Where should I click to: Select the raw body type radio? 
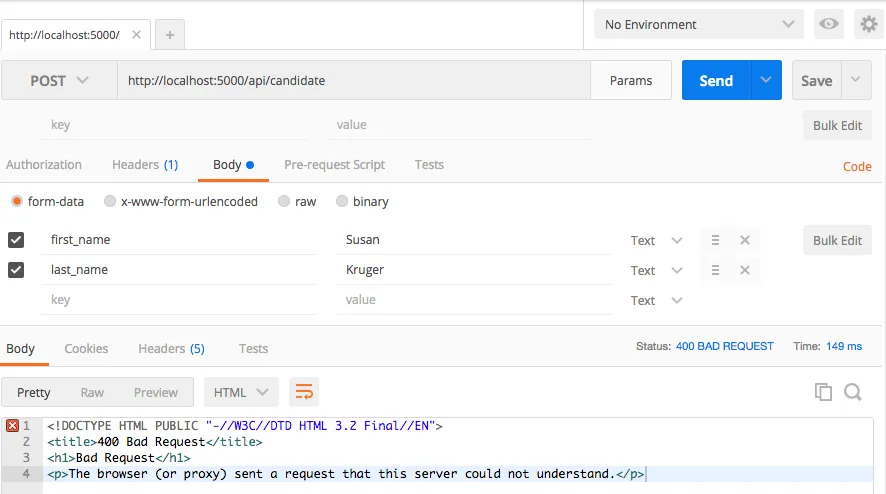(x=284, y=201)
